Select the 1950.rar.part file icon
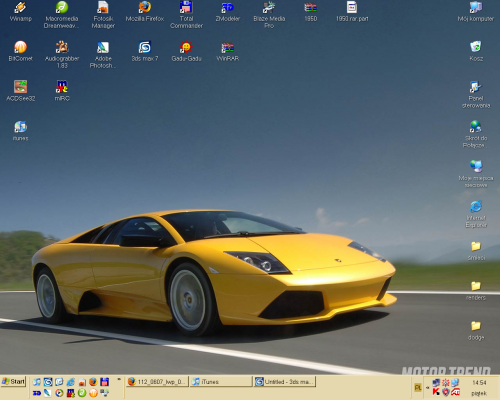This screenshot has width=500, height=400. (352, 12)
